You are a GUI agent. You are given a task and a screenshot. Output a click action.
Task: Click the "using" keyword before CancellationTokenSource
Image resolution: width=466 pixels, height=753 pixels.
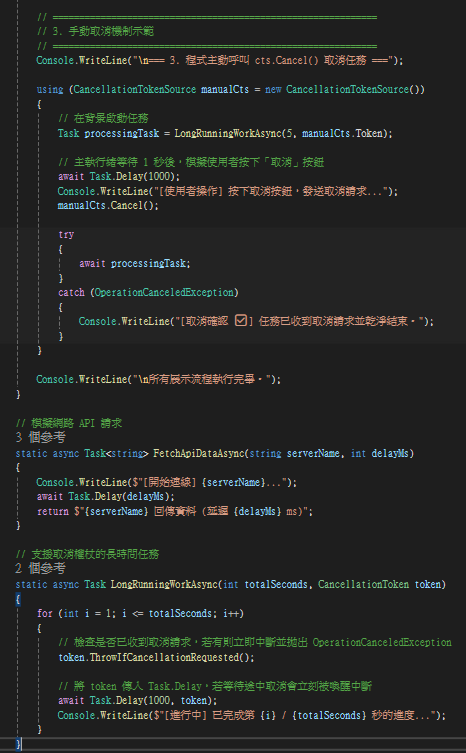tap(49, 90)
